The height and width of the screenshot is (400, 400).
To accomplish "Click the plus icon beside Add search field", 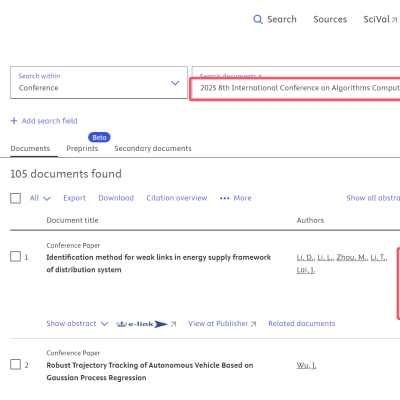I will point(14,121).
